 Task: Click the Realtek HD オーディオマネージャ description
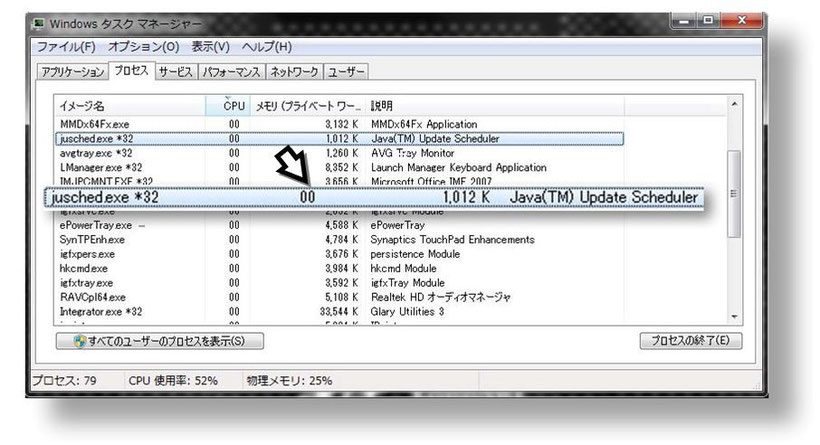coord(440,297)
